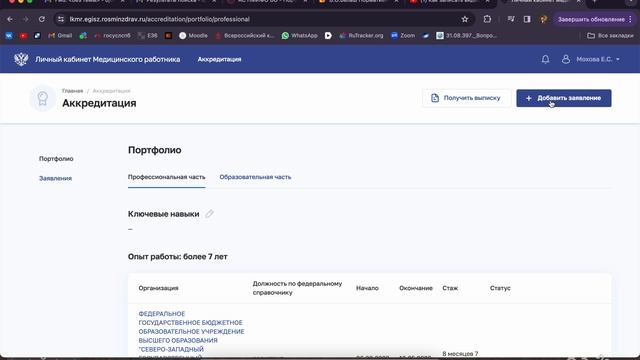
Task: Open the госуслуги bookmark
Action: point(112,36)
